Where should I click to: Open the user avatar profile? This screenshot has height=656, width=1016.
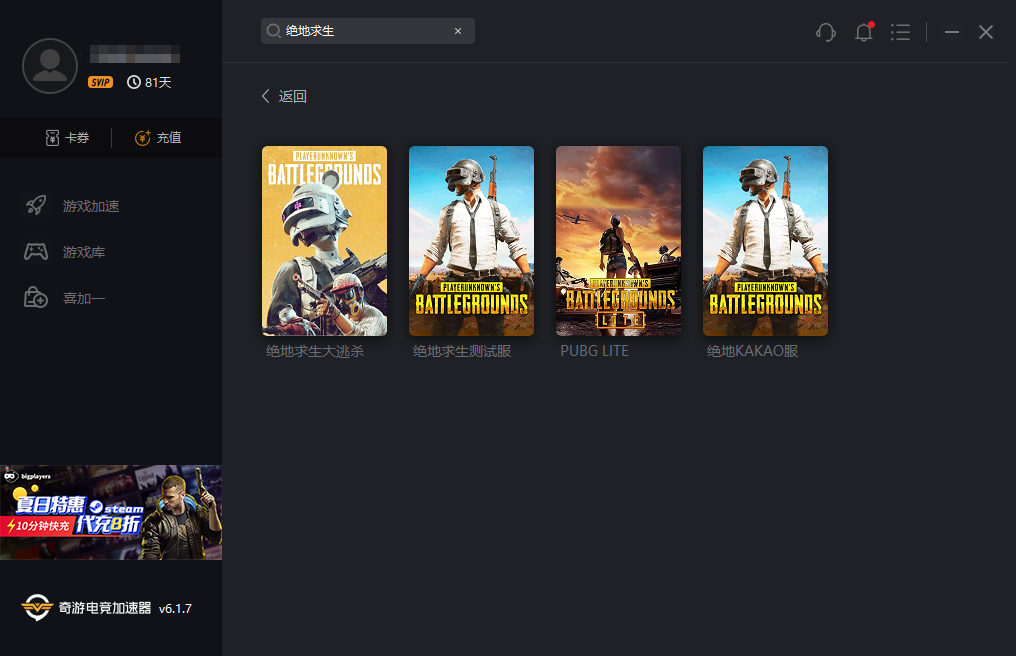(50, 66)
